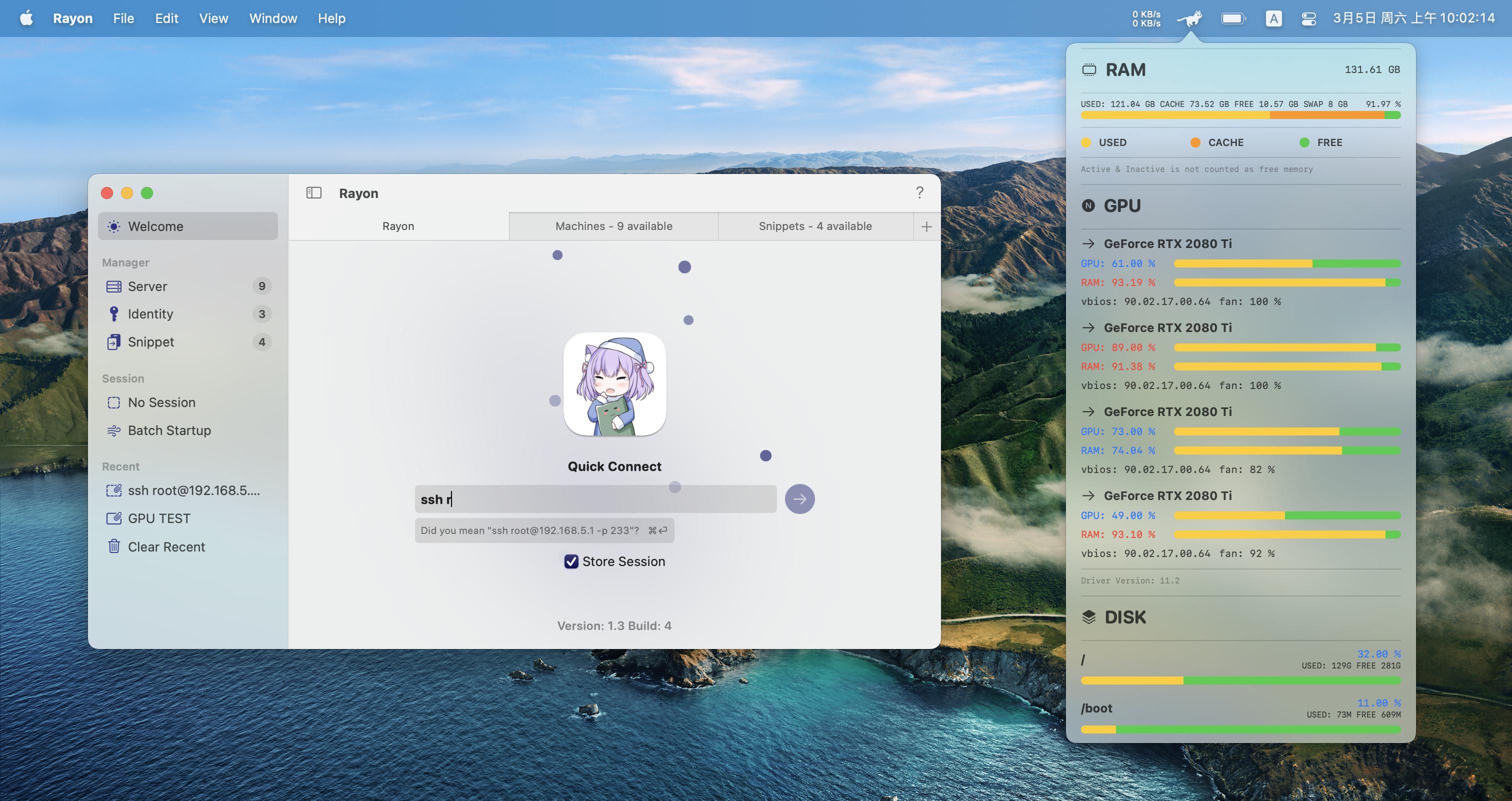Viewport: 1512px width, 801px height.
Task: Click the GPU TEST recent session entry
Action: (x=159, y=518)
